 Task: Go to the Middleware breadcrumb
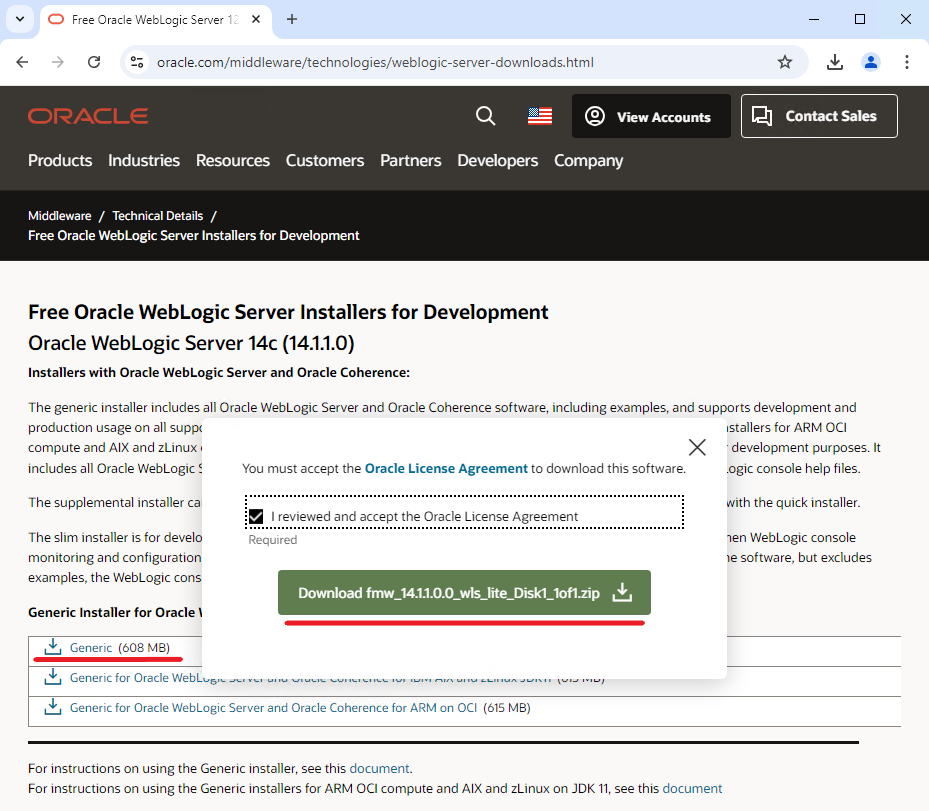click(60, 216)
